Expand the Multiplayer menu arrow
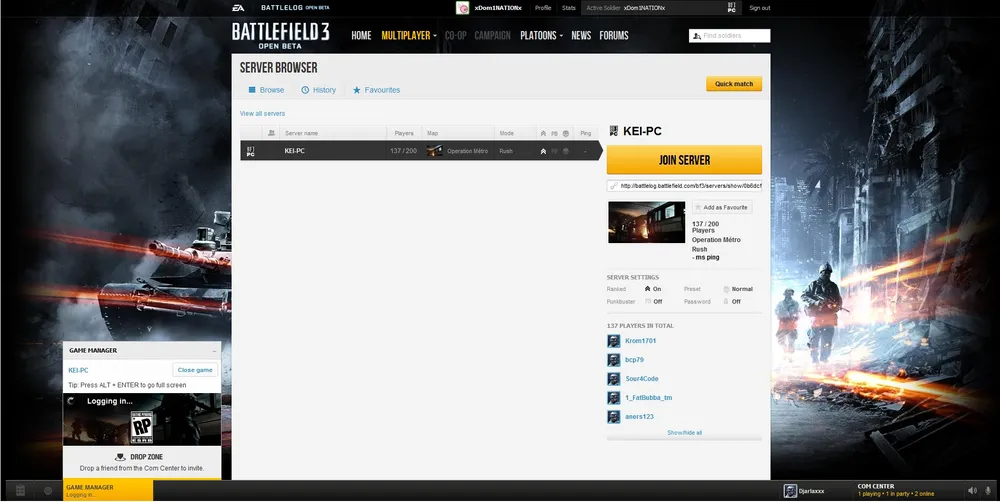 click(435, 36)
